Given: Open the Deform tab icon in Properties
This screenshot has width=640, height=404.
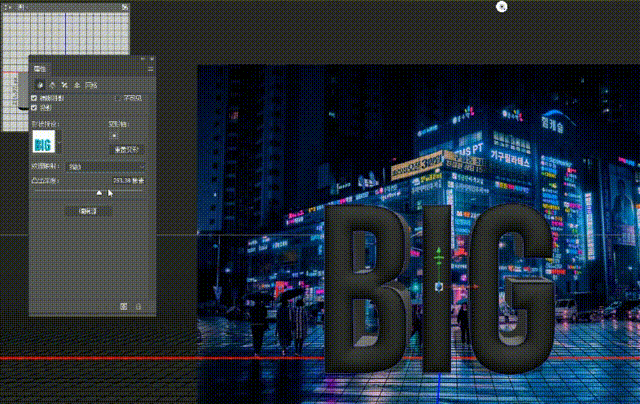Looking at the screenshot, I should 52,85.
